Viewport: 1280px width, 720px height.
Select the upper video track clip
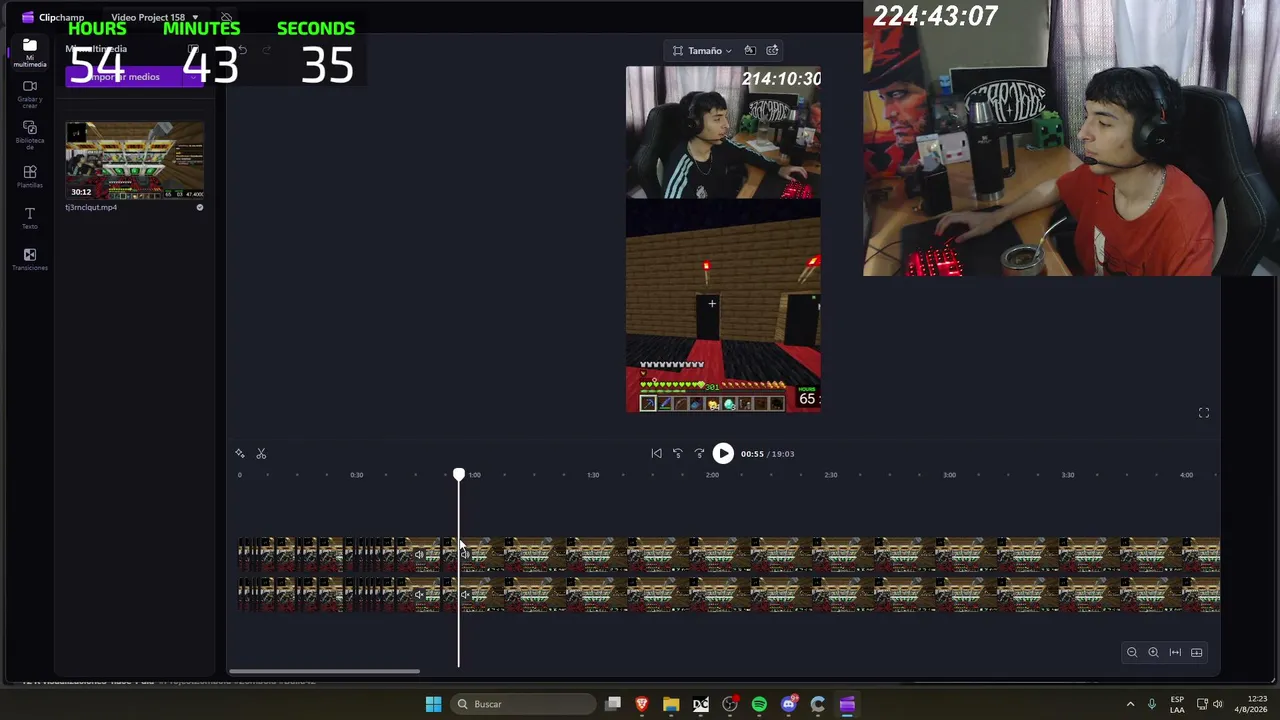pos(840,555)
